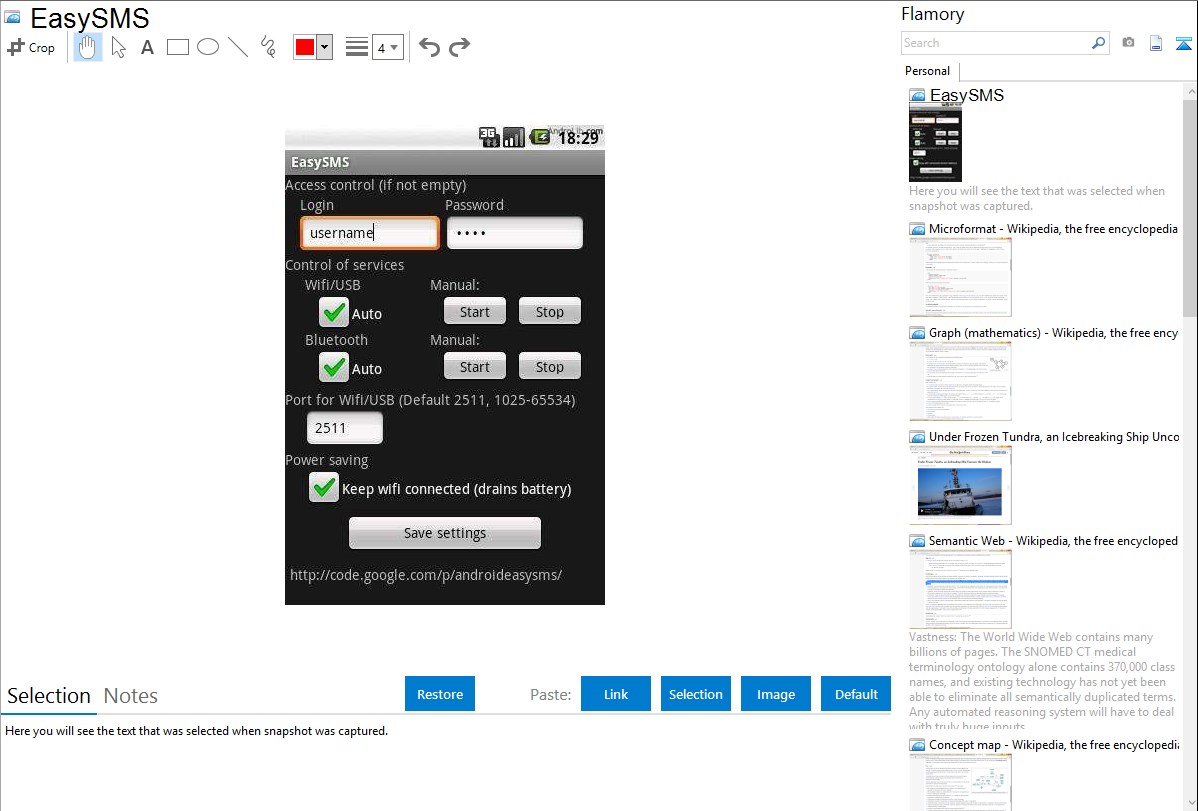Choose the freehand scribble tool
The height and width of the screenshot is (811, 1198).
point(268,47)
